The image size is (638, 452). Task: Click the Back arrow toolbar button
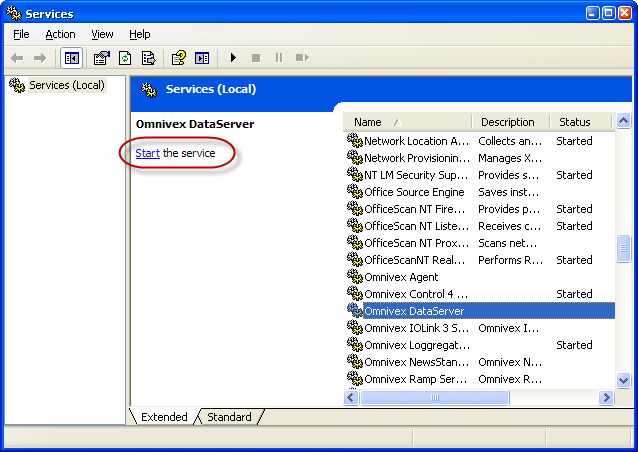[x=17, y=58]
